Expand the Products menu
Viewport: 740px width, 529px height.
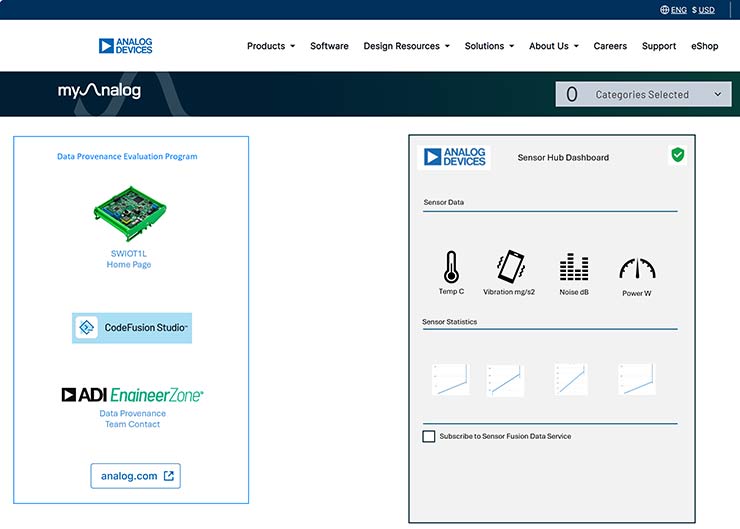point(271,46)
